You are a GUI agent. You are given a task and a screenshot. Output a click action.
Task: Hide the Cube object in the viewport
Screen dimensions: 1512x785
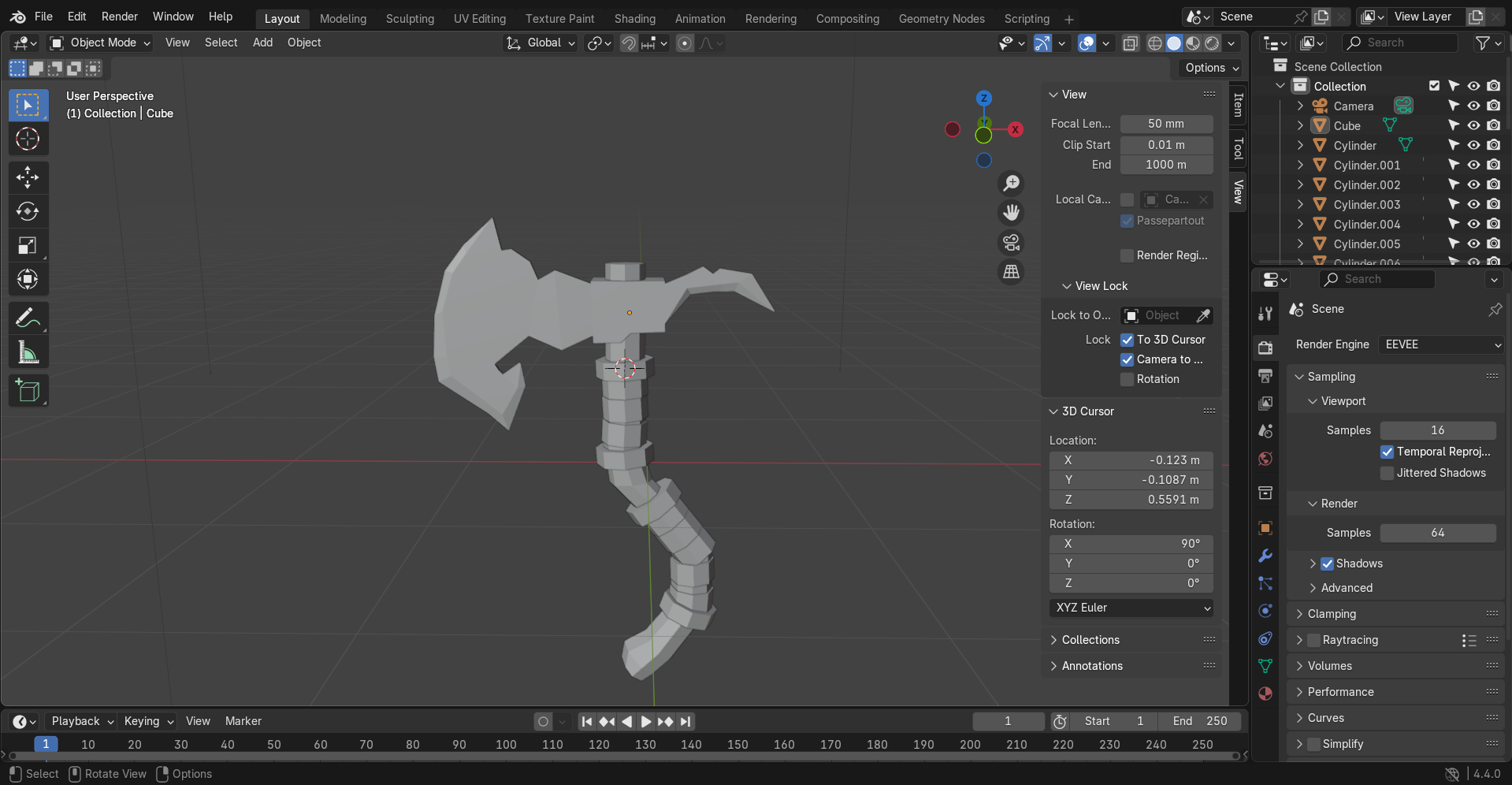point(1473,125)
